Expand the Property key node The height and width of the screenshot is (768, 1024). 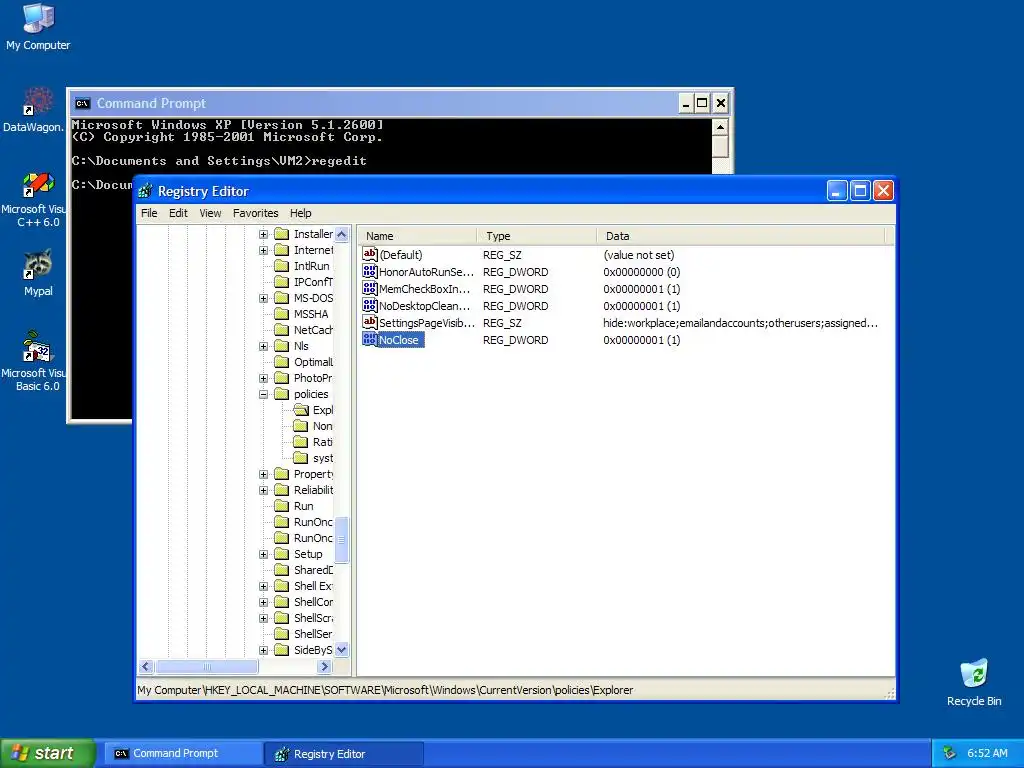click(x=263, y=474)
